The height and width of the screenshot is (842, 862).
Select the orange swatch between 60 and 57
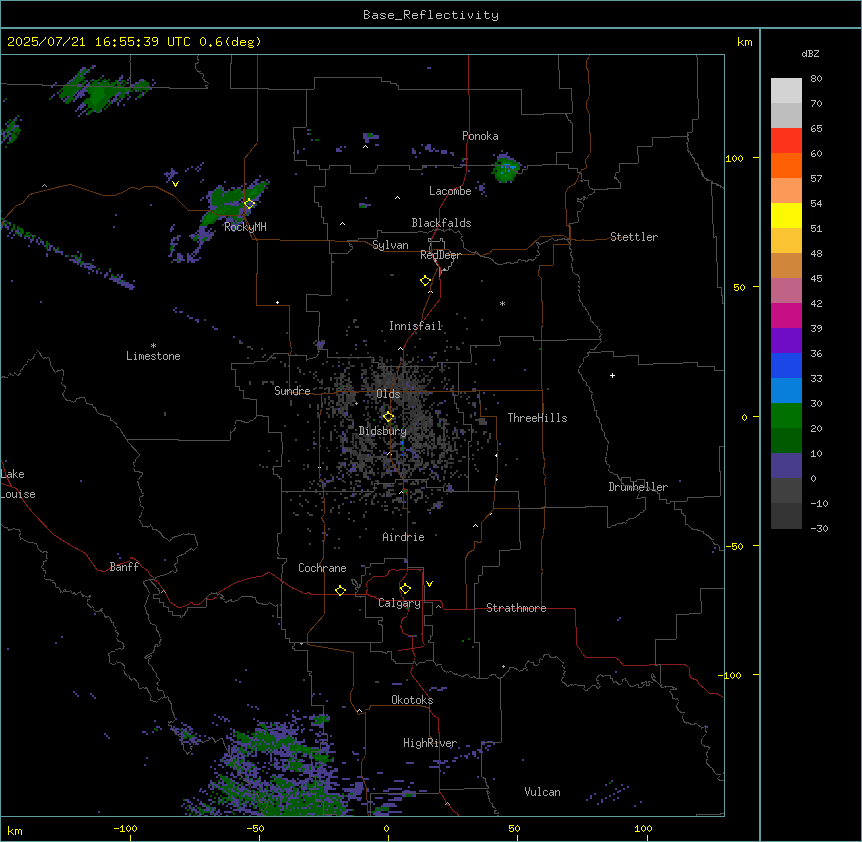pos(786,165)
